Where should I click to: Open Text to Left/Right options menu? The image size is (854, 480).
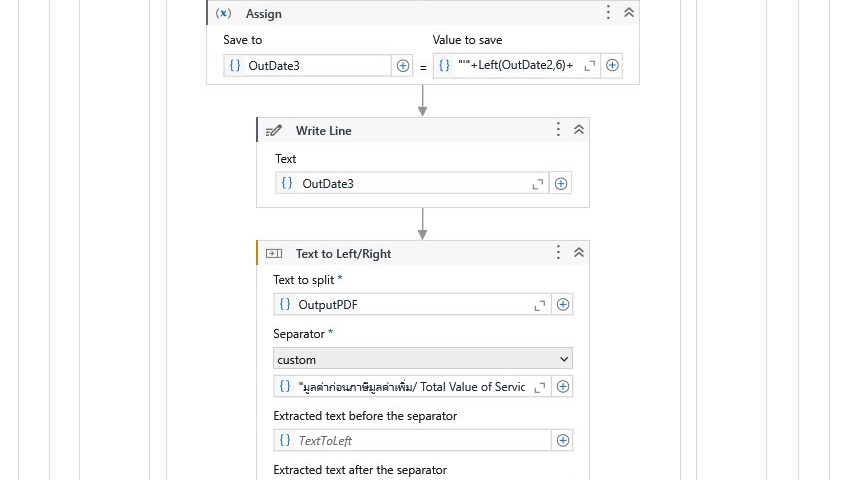[x=558, y=253]
